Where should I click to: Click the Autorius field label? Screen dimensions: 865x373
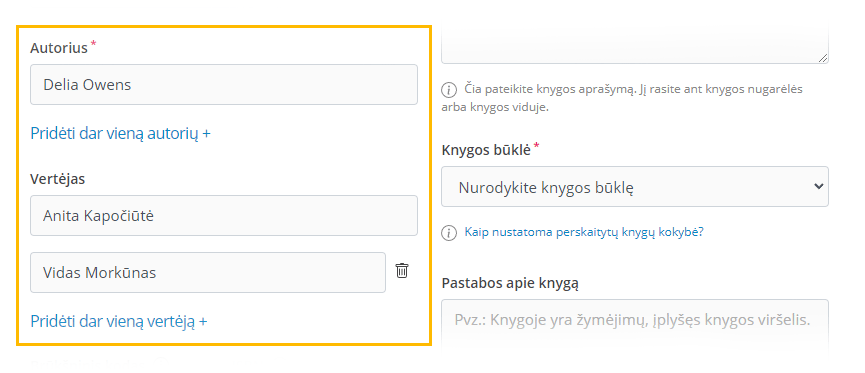coord(59,48)
